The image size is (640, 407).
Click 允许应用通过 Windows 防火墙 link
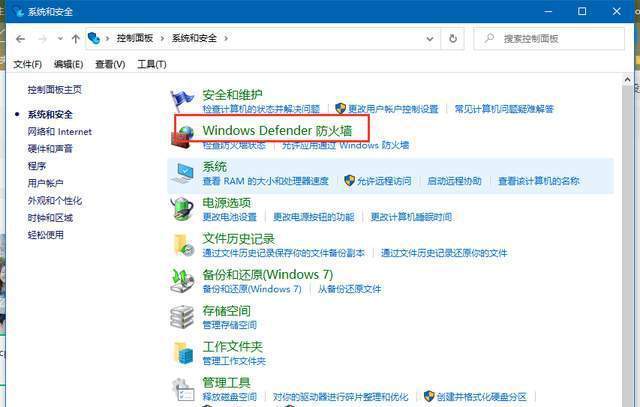click(345, 145)
